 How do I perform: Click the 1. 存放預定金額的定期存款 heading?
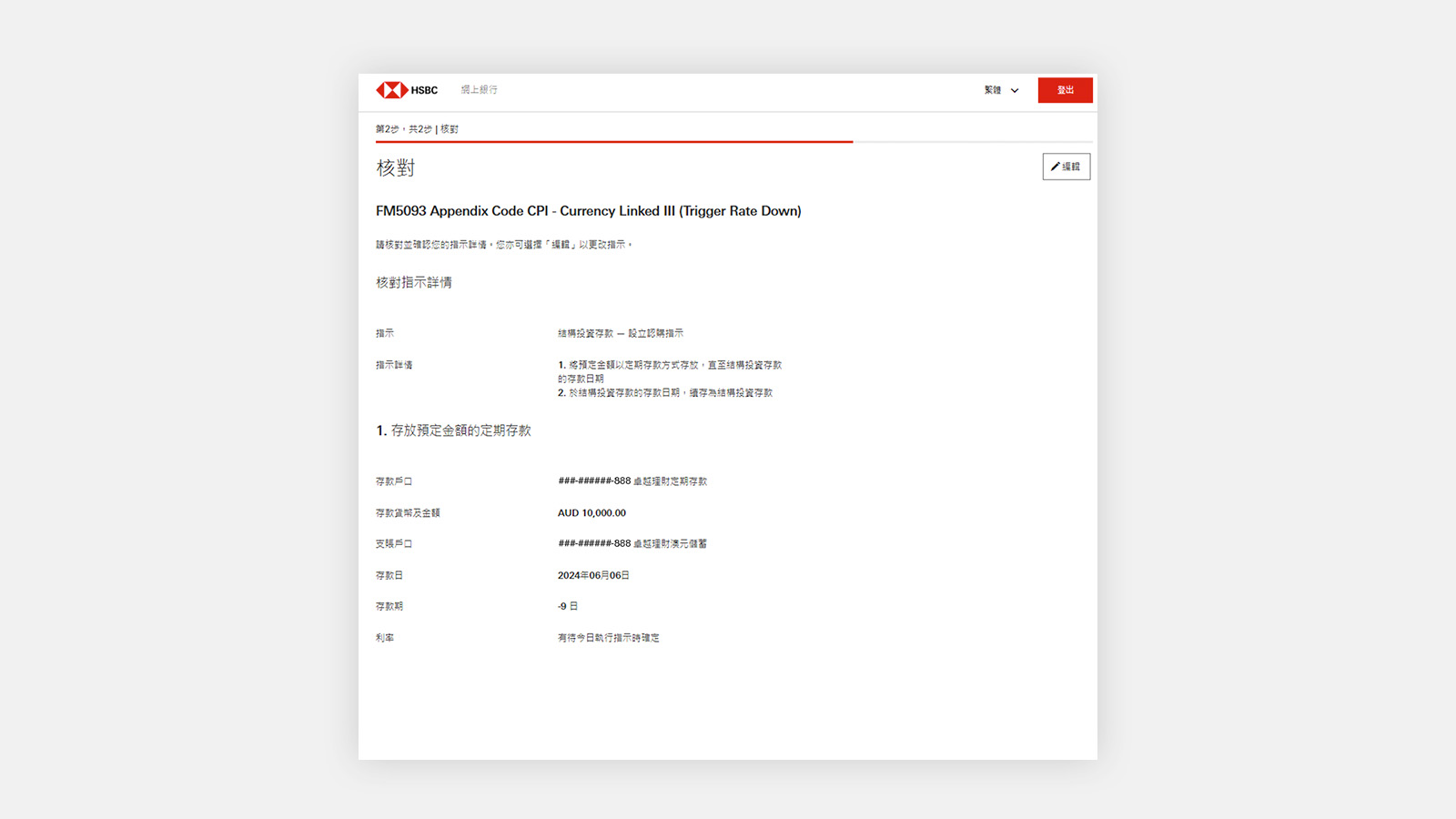click(x=453, y=430)
